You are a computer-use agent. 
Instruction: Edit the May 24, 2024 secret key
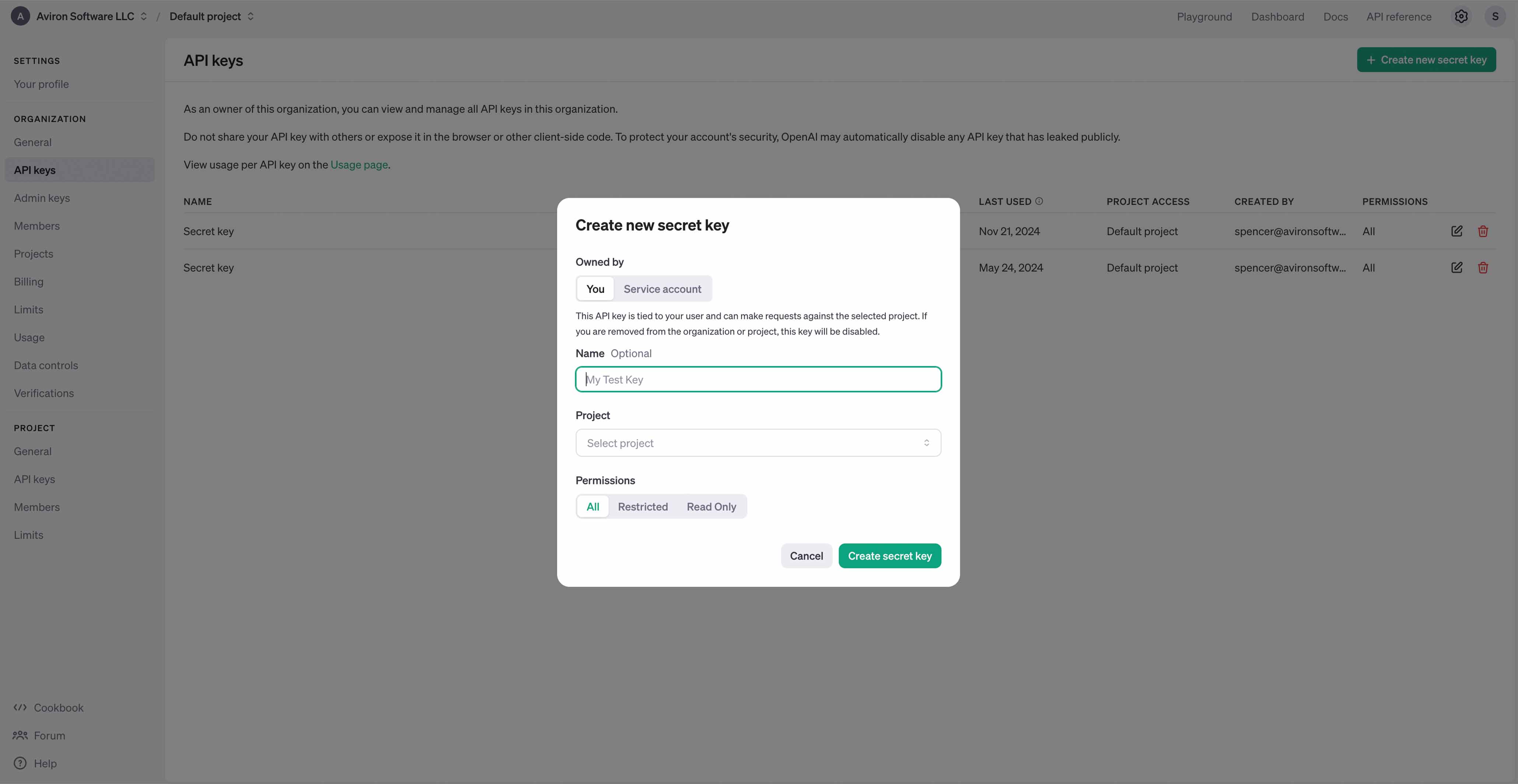pos(1457,267)
